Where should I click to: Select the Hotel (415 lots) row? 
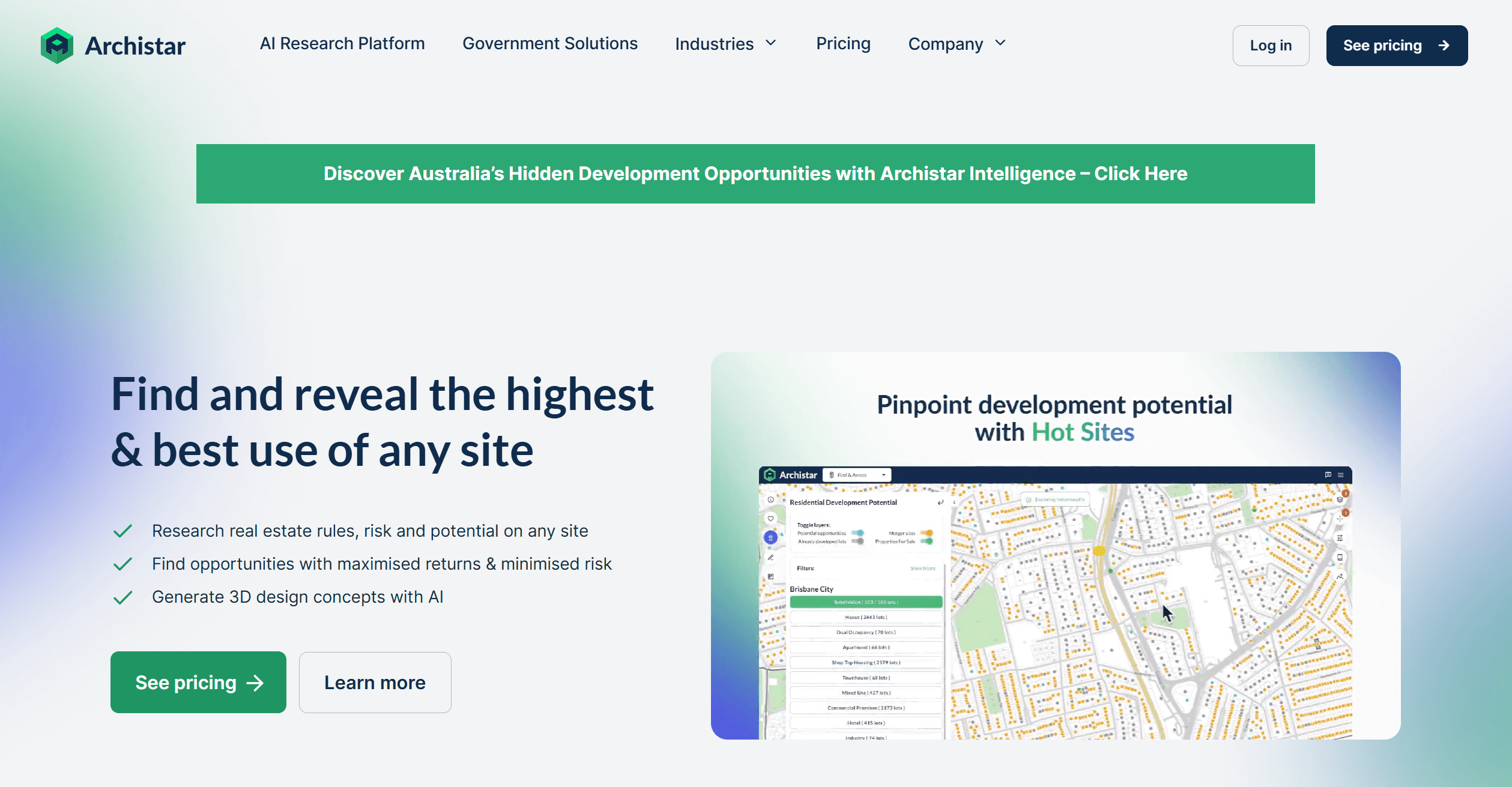point(866,723)
